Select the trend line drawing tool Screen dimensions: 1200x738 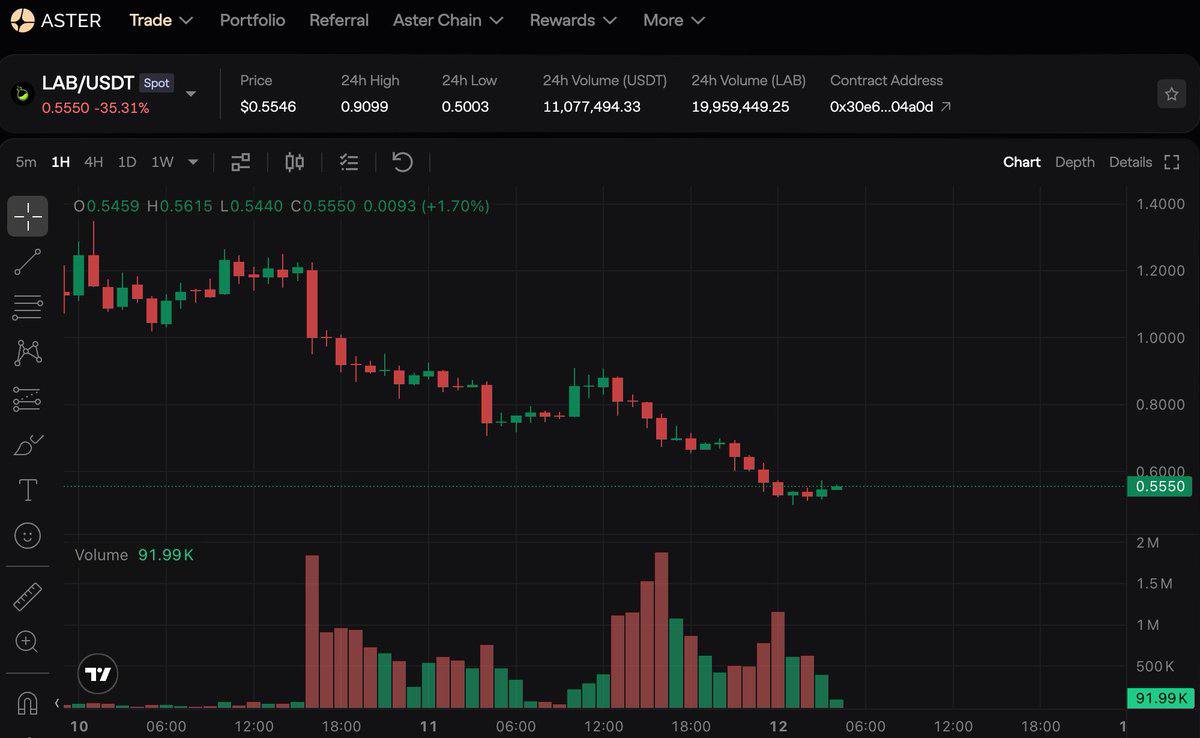(x=28, y=262)
